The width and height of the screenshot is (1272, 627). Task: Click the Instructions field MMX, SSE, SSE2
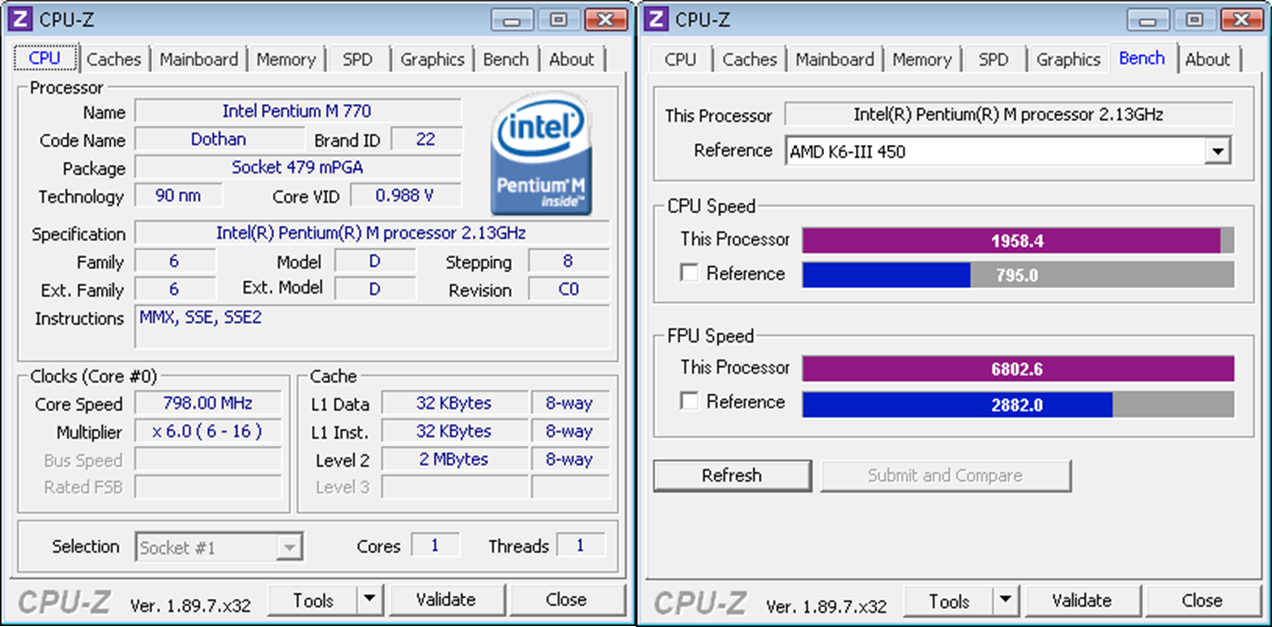coord(372,327)
